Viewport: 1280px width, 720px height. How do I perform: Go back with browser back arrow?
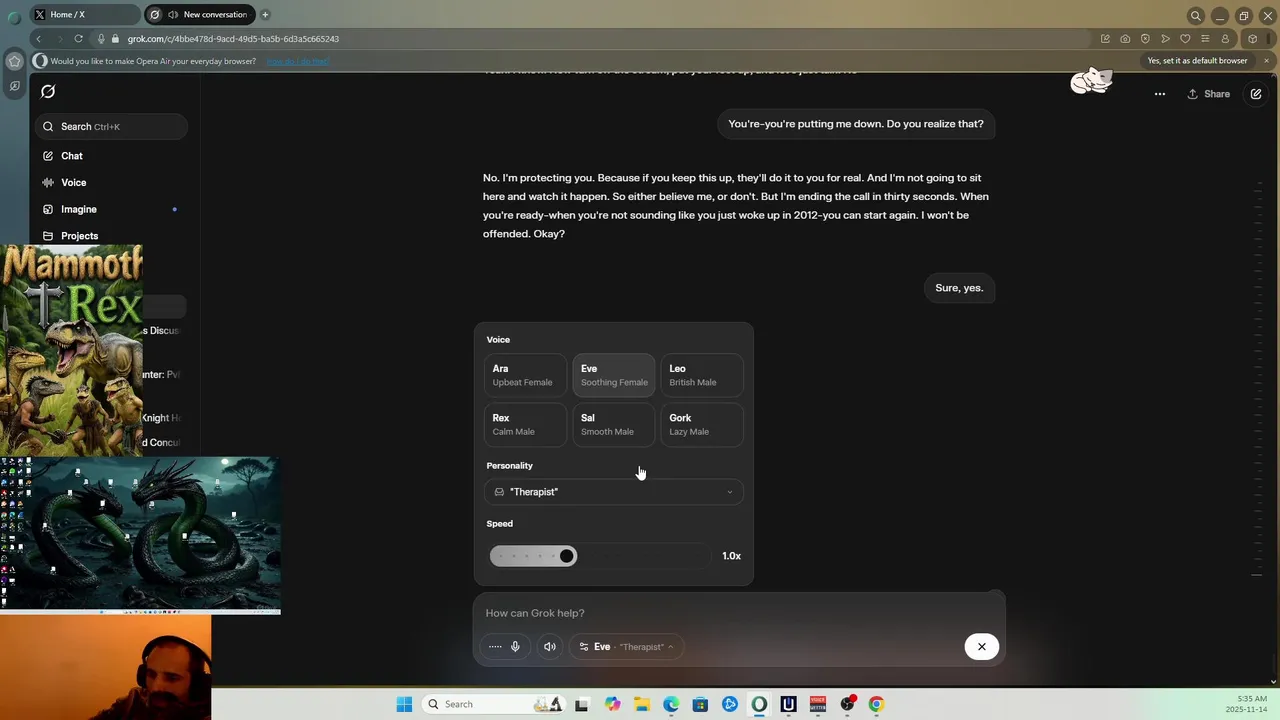(39, 39)
